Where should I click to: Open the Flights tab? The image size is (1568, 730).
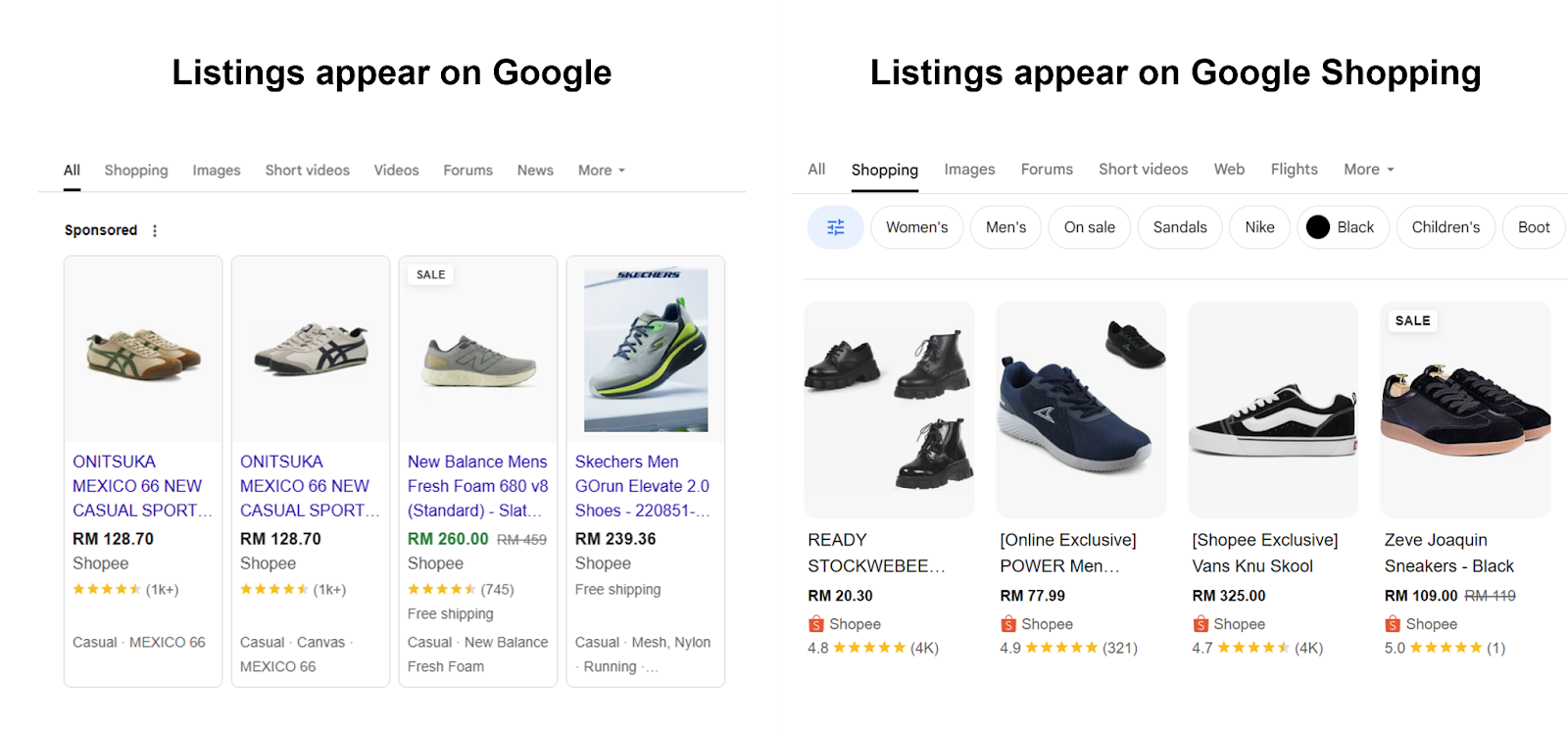(x=1294, y=169)
